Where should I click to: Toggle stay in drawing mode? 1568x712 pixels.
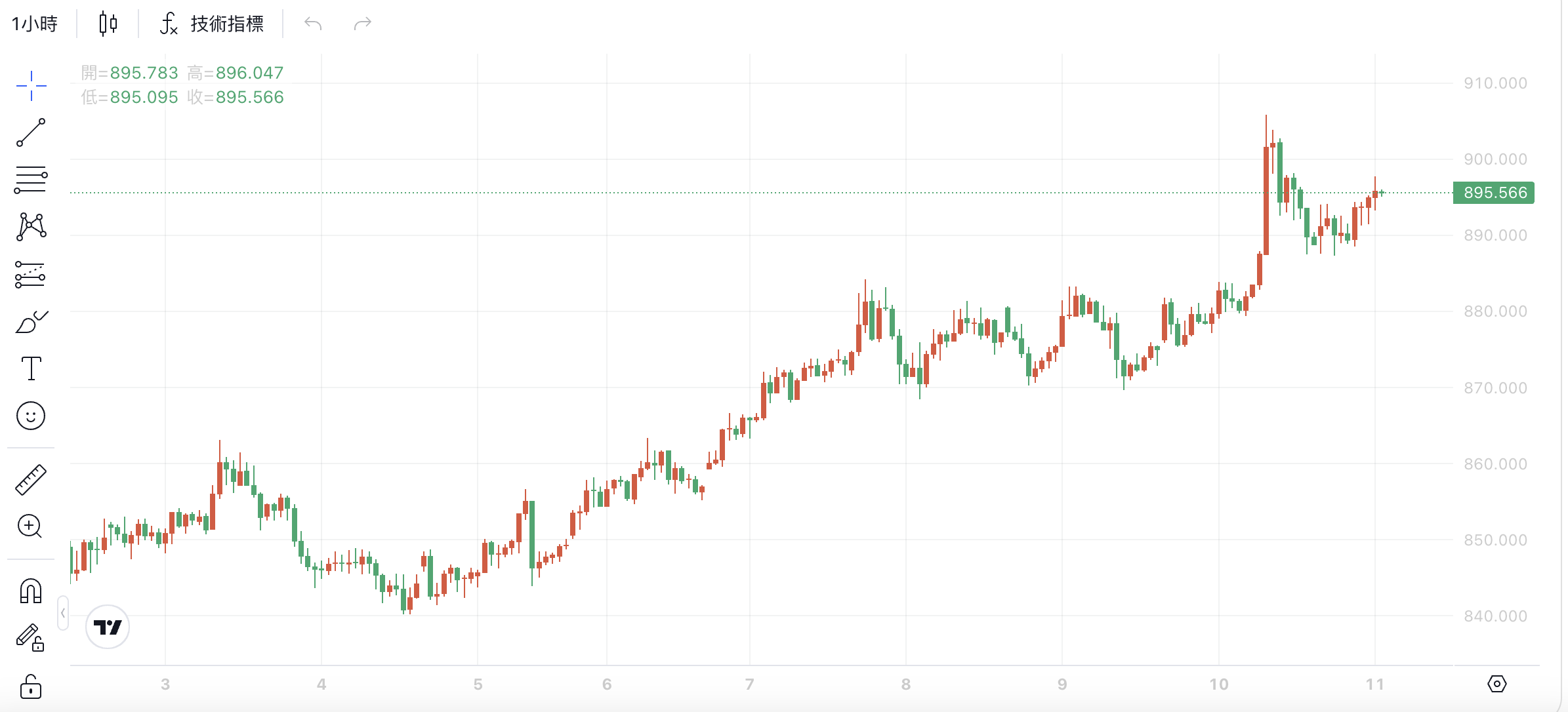click(x=31, y=637)
